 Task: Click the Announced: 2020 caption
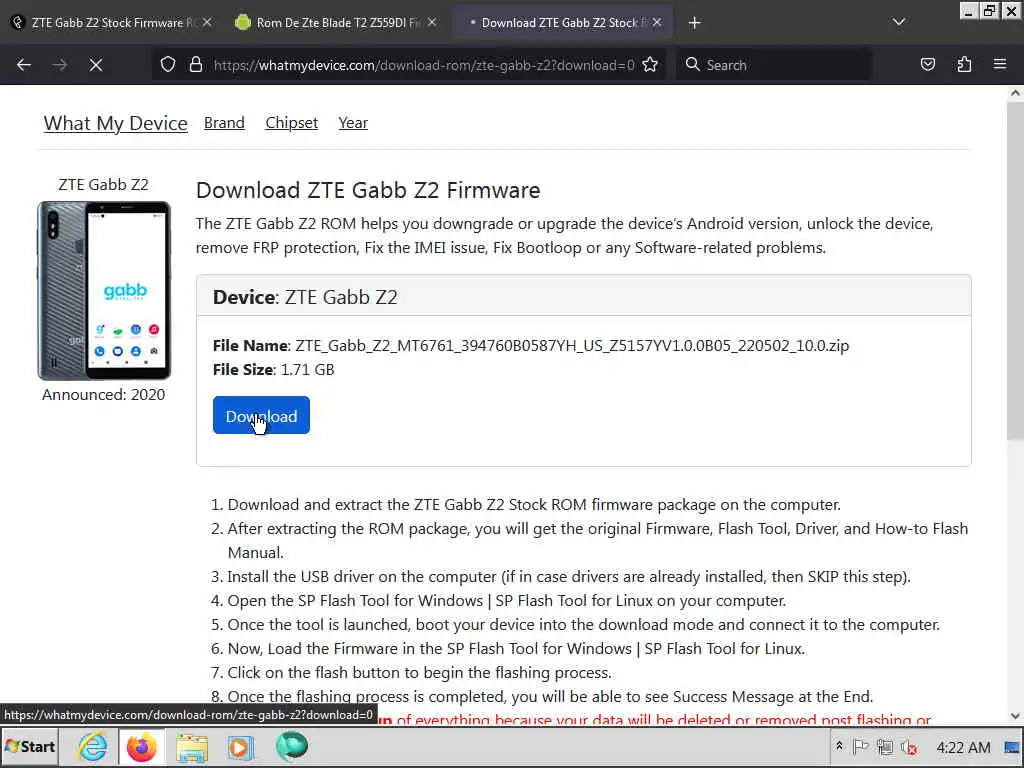coord(103,394)
